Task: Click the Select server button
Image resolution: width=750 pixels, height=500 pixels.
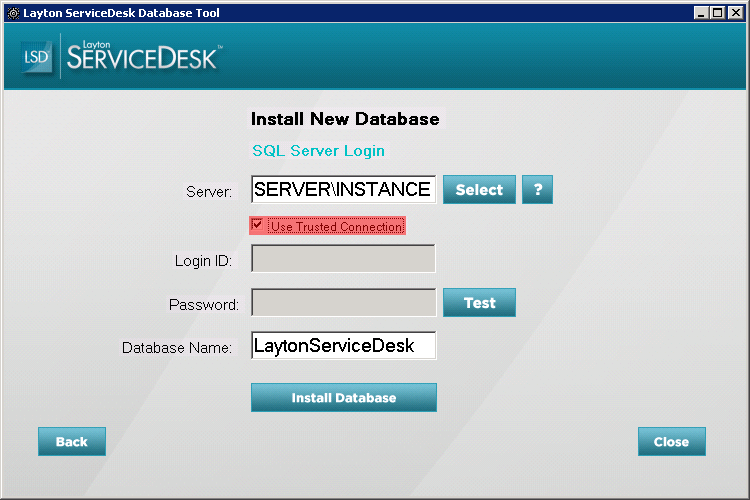Action: coord(479,189)
